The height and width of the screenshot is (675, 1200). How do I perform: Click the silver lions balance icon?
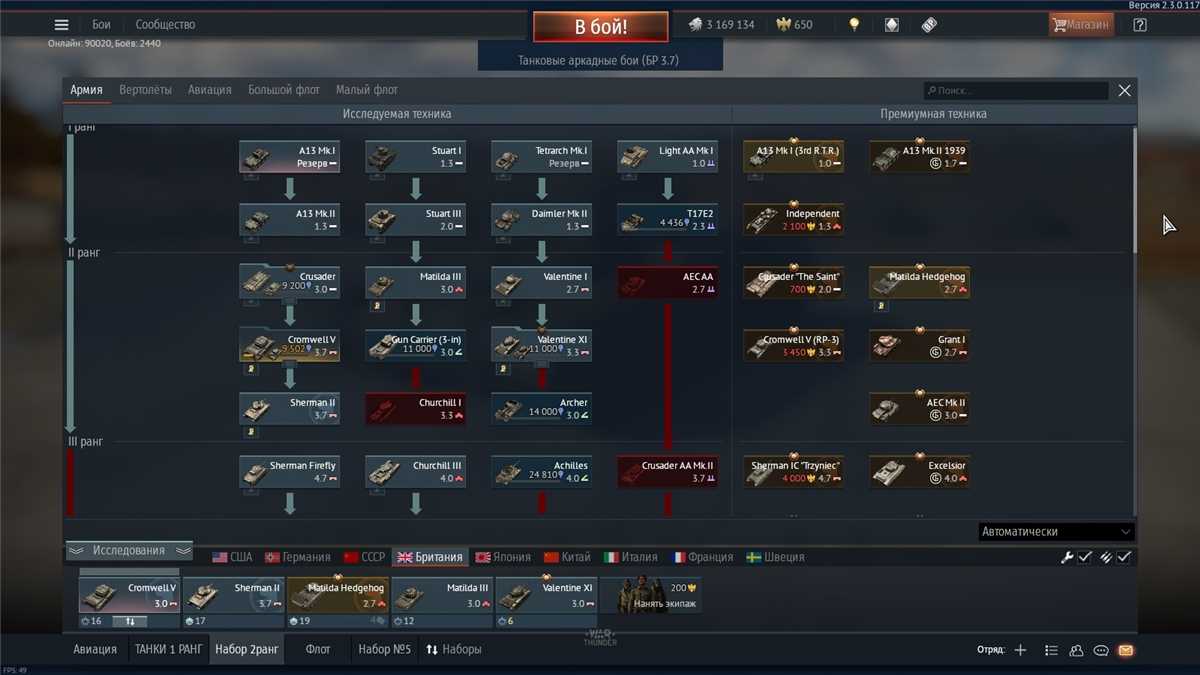coord(694,25)
